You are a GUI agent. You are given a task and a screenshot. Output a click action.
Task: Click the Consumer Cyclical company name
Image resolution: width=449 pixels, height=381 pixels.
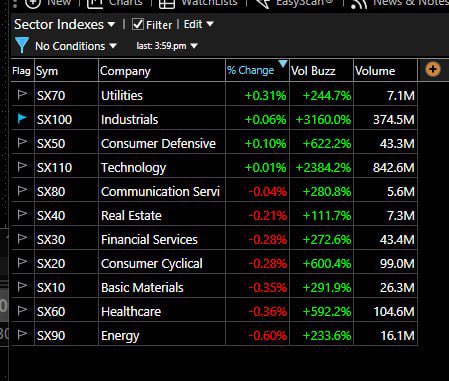pyautogui.click(x=152, y=264)
